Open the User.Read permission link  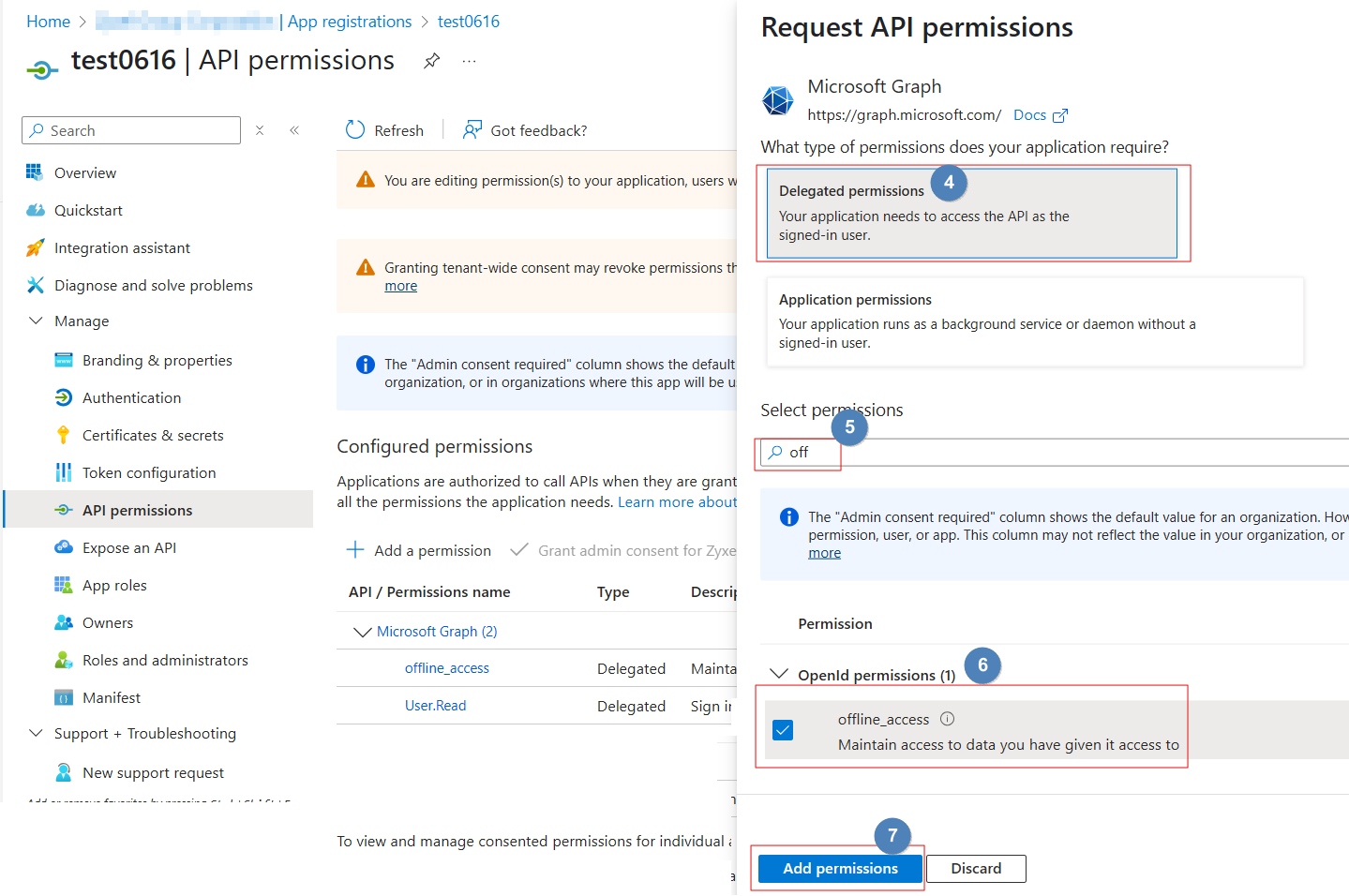[x=435, y=706]
